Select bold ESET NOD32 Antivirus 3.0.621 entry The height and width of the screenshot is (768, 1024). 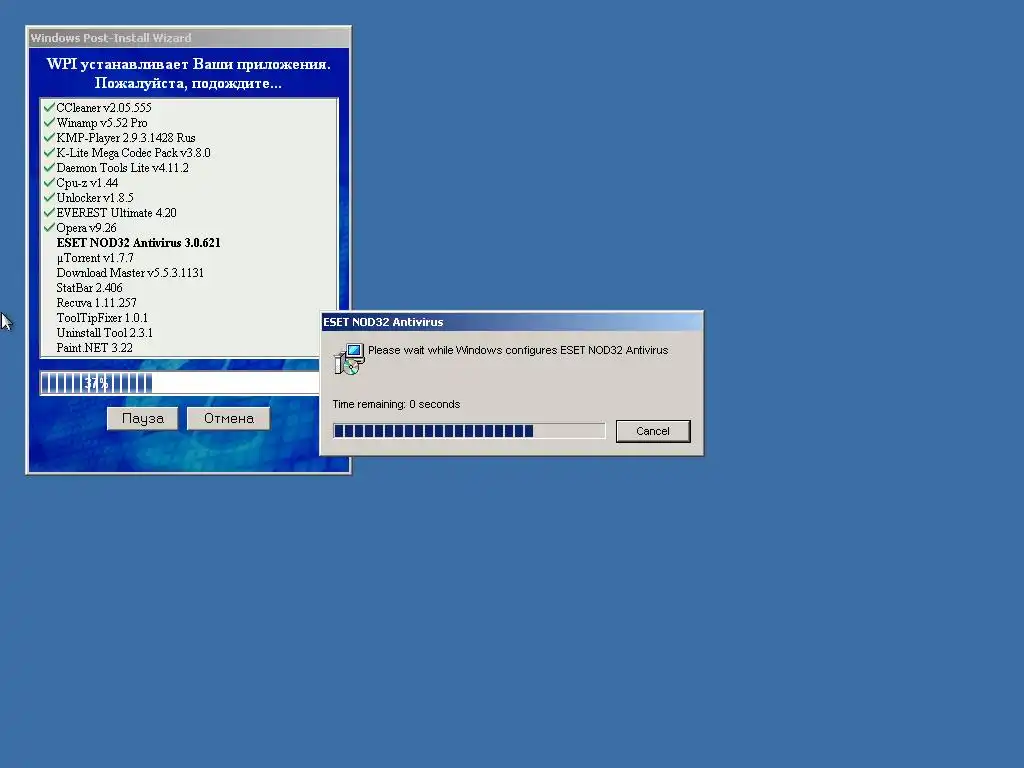138,243
